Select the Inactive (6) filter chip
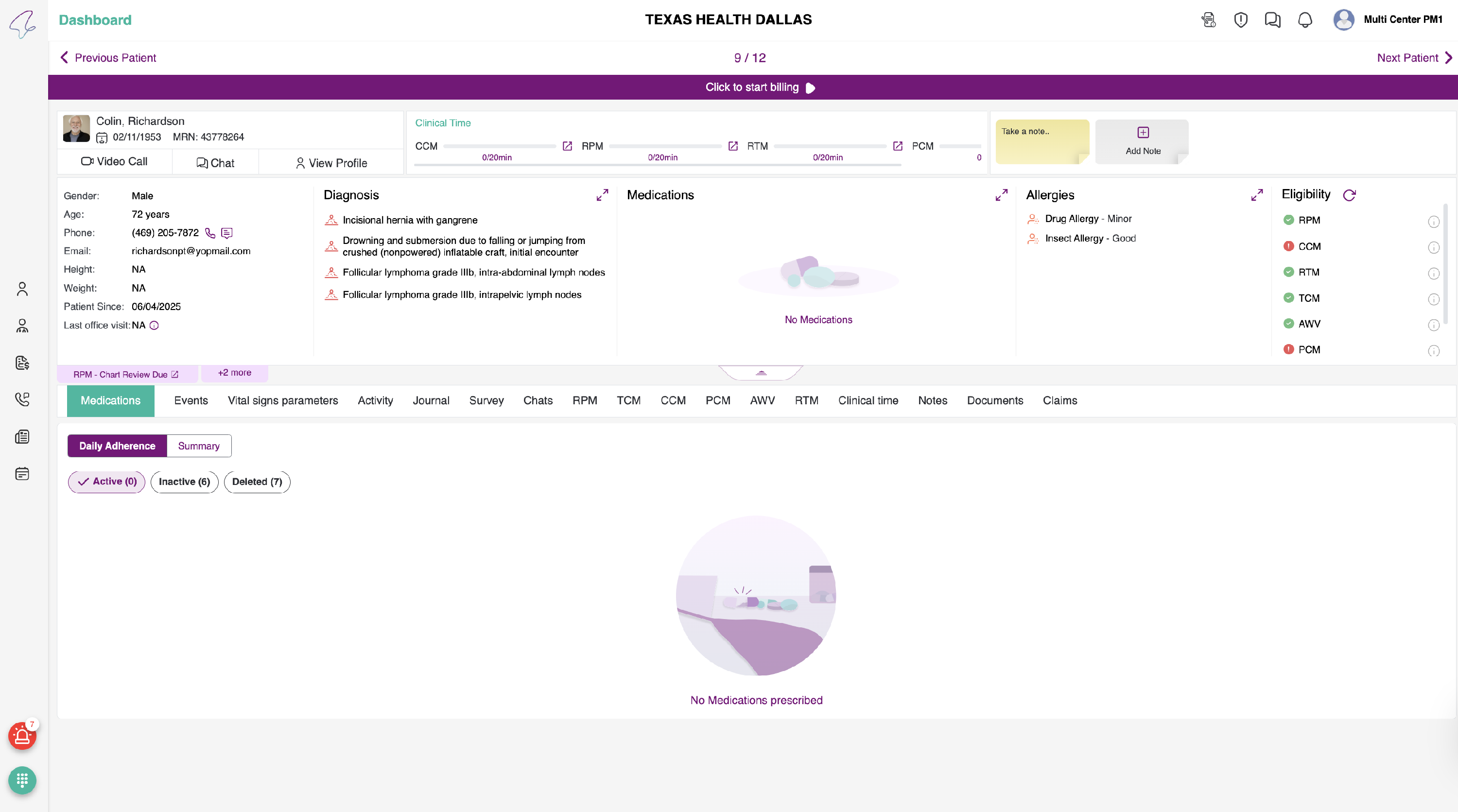1458x812 pixels. (x=184, y=482)
